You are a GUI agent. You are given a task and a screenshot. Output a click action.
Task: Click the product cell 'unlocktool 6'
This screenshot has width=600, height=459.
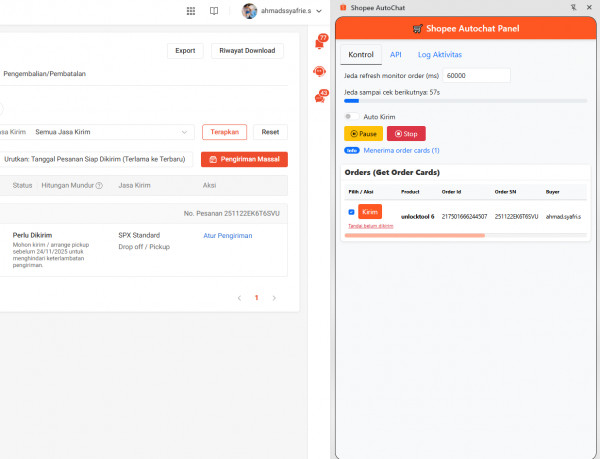[417, 216]
